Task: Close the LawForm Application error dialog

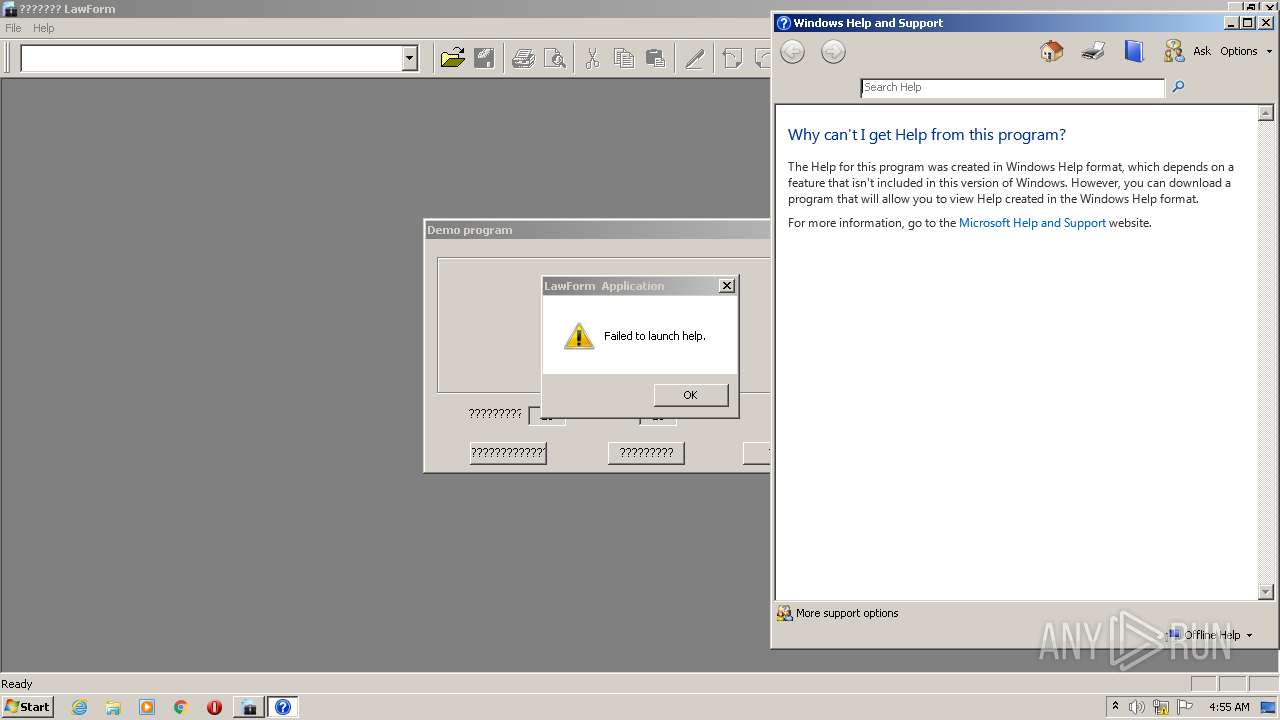Action: coord(727,286)
